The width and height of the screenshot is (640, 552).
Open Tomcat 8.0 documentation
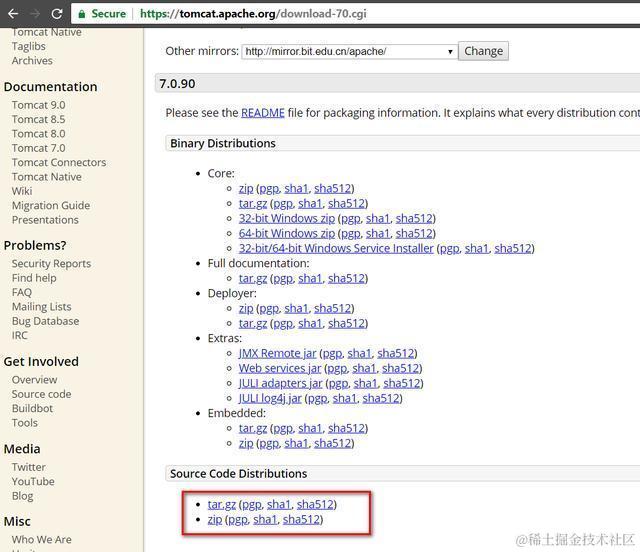(x=38, y=134)
